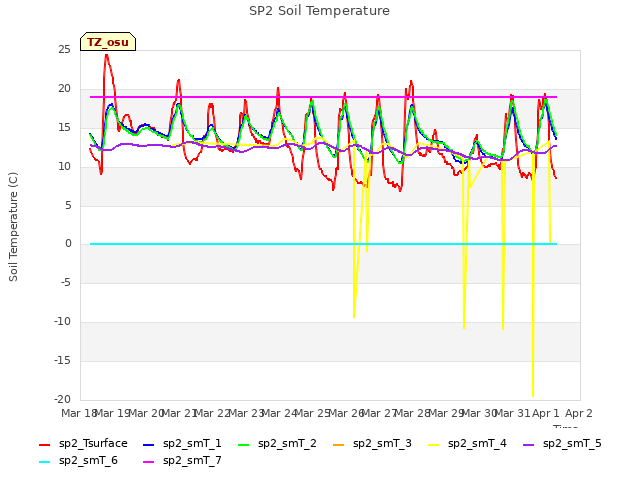Click the 15 y-axis tick label
Viewport: 640px width, 480px height.
coord(64,128)
